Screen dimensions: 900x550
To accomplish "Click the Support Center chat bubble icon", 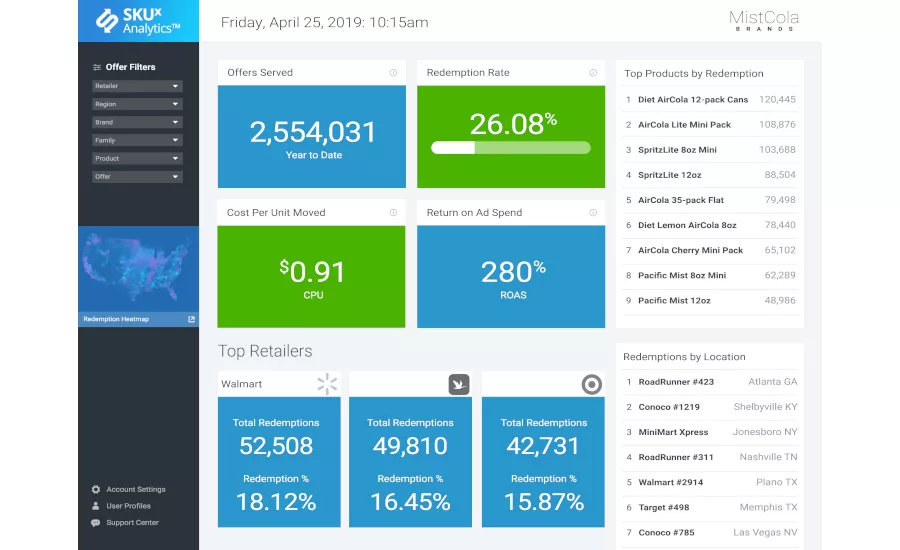I will click(96, 522).
